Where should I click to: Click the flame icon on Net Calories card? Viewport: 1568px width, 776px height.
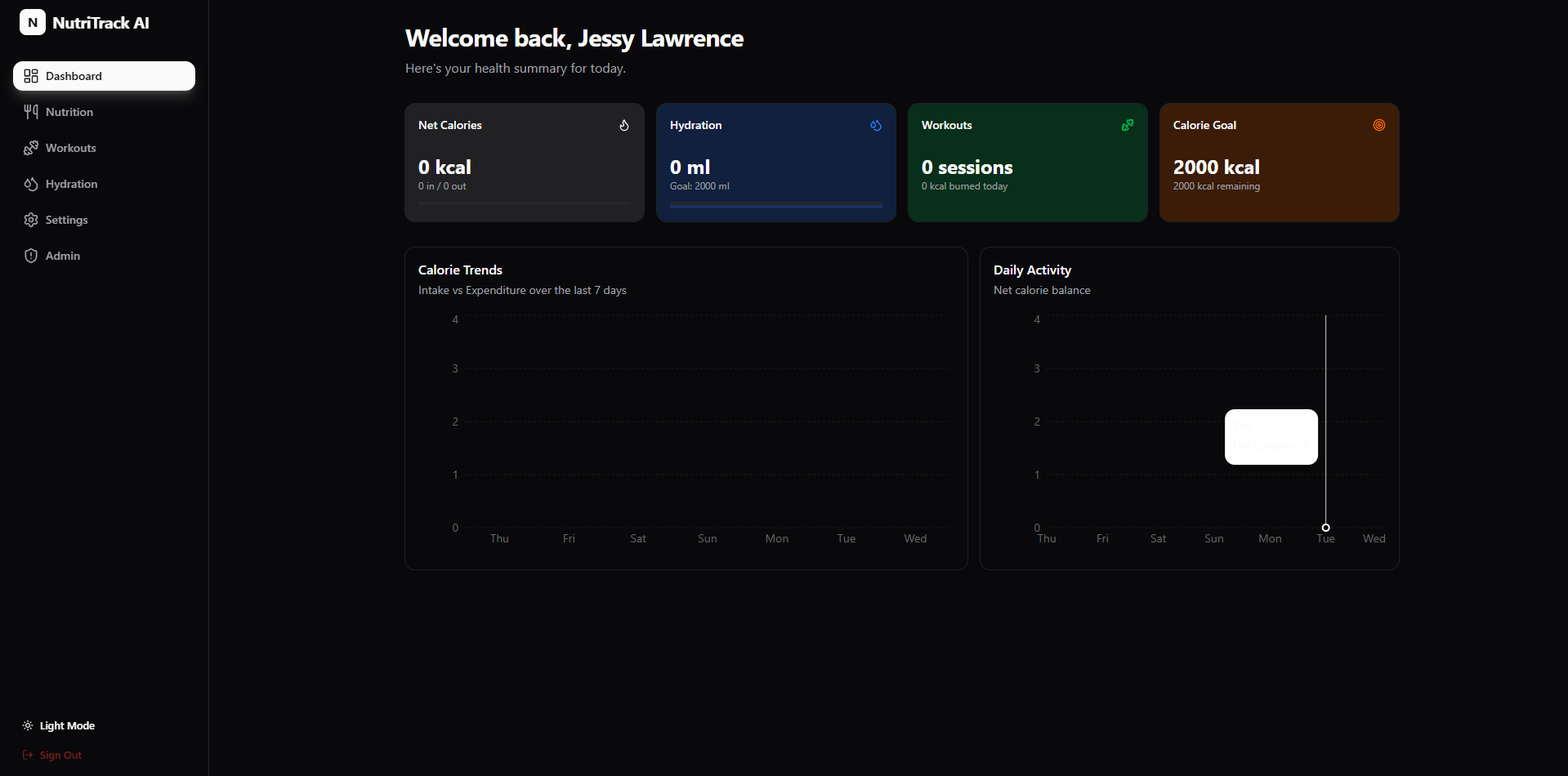(x=624, y=125)
